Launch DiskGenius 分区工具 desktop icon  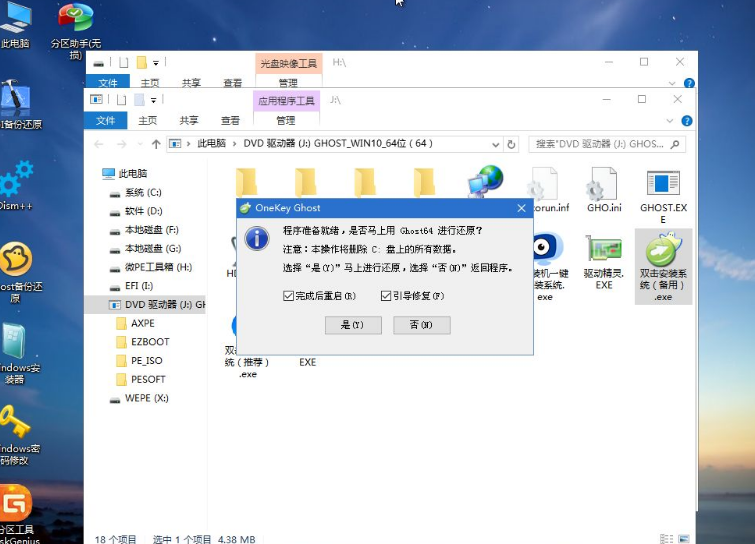tap(17, 514)
